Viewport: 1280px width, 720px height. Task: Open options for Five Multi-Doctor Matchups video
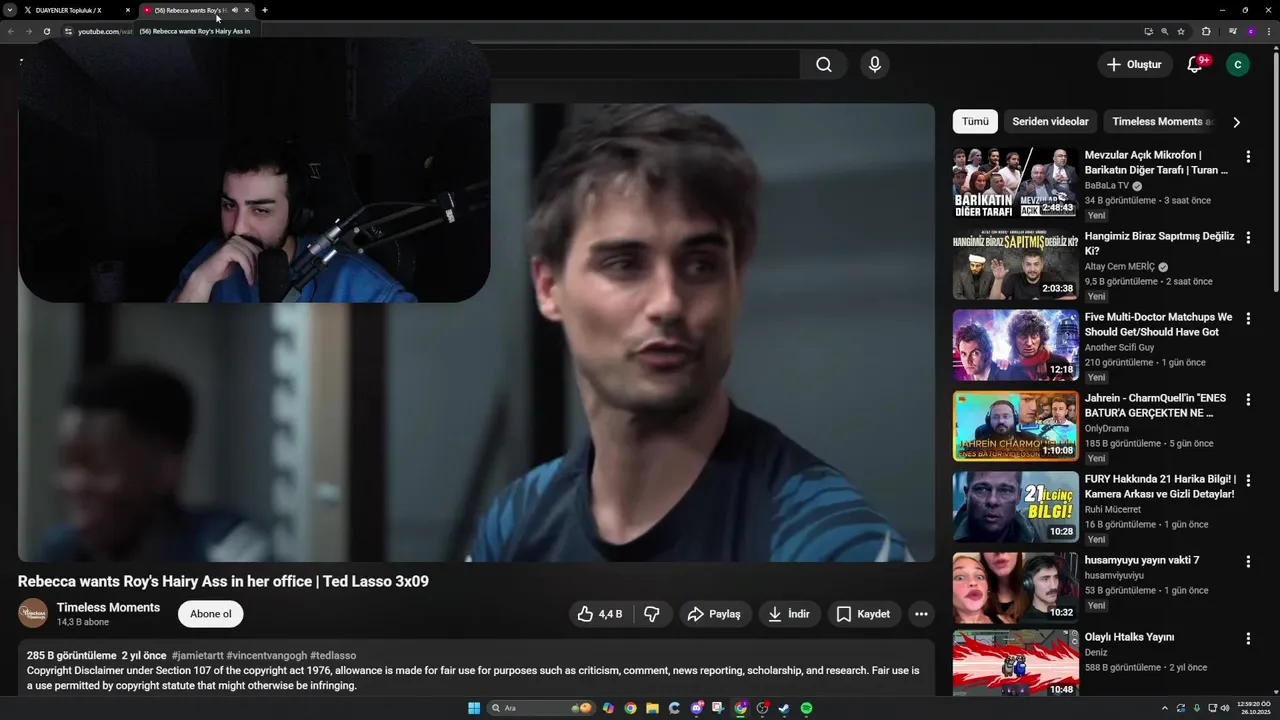tap(1248, 319)
